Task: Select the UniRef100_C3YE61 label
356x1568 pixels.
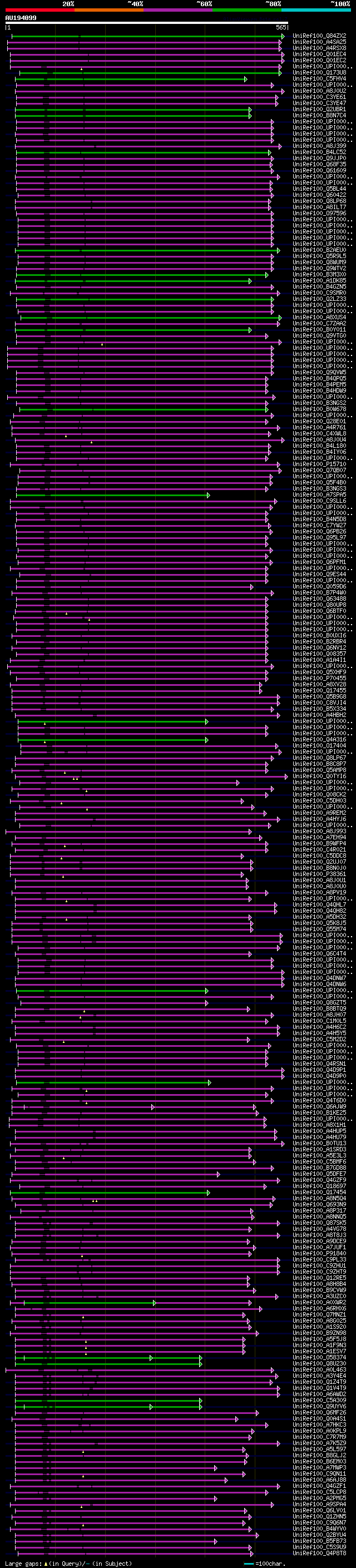Action: point(319,97)
